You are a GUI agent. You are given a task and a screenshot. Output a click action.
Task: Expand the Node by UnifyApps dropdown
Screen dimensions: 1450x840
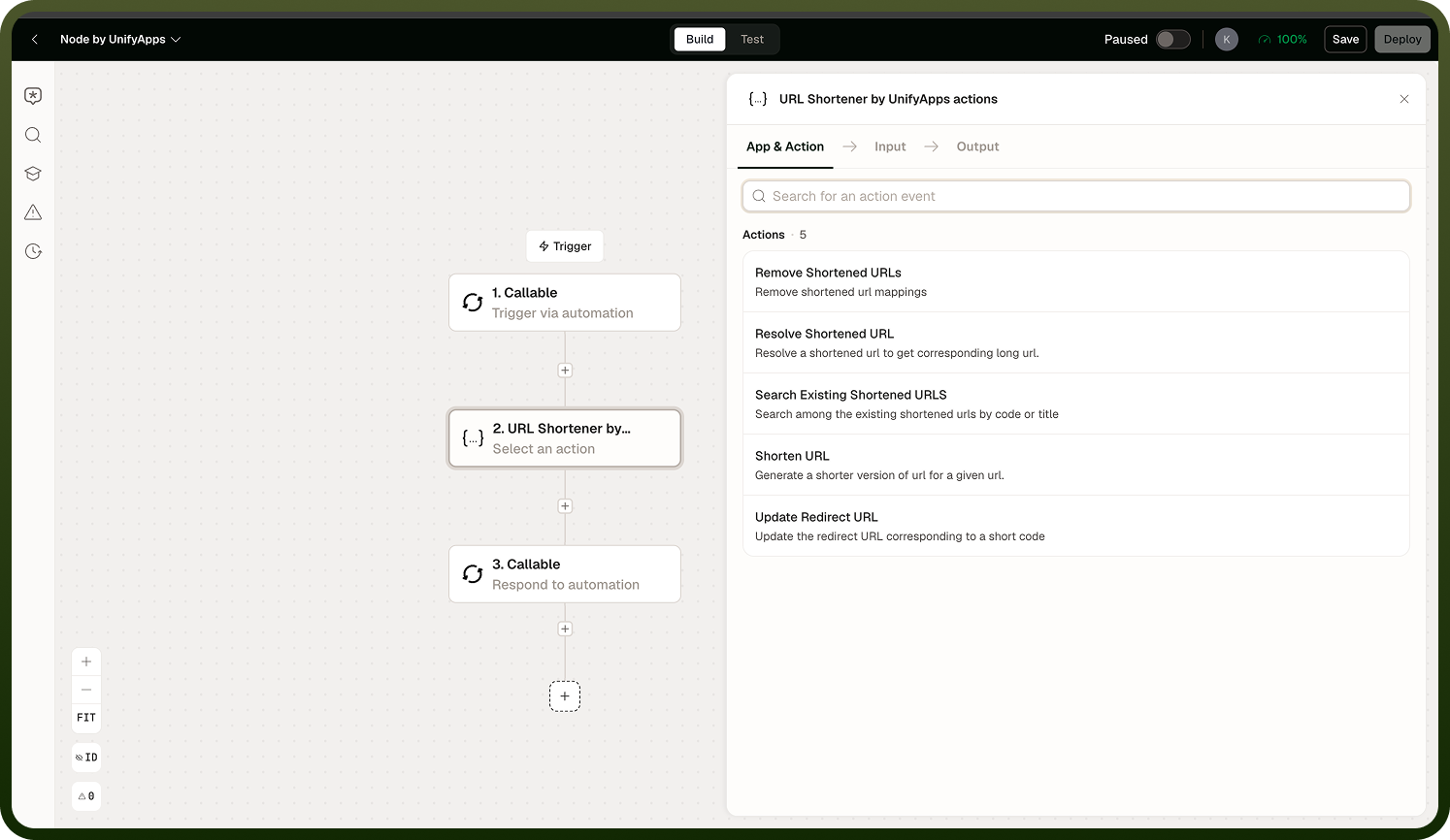pyautogui.click(x=120, y=40)
